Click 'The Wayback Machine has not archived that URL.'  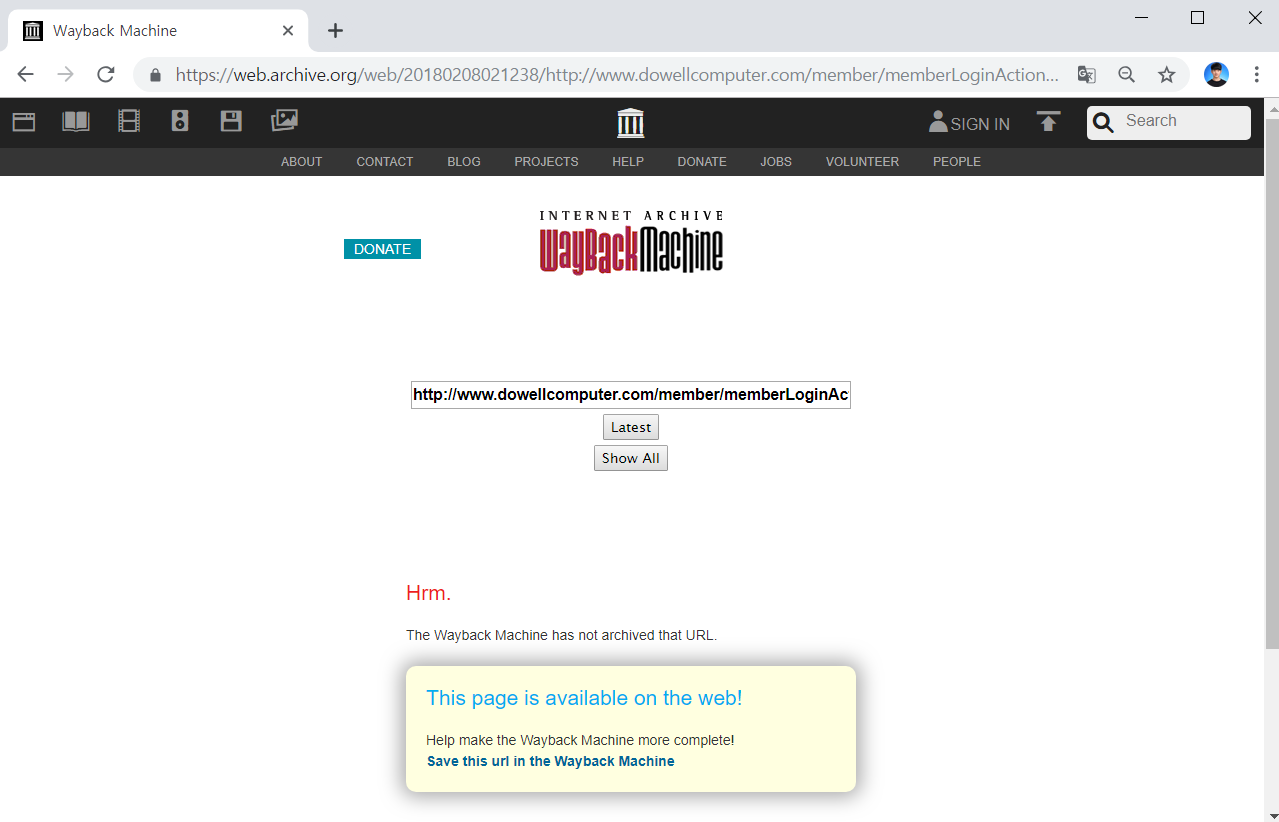pos(562,635)
